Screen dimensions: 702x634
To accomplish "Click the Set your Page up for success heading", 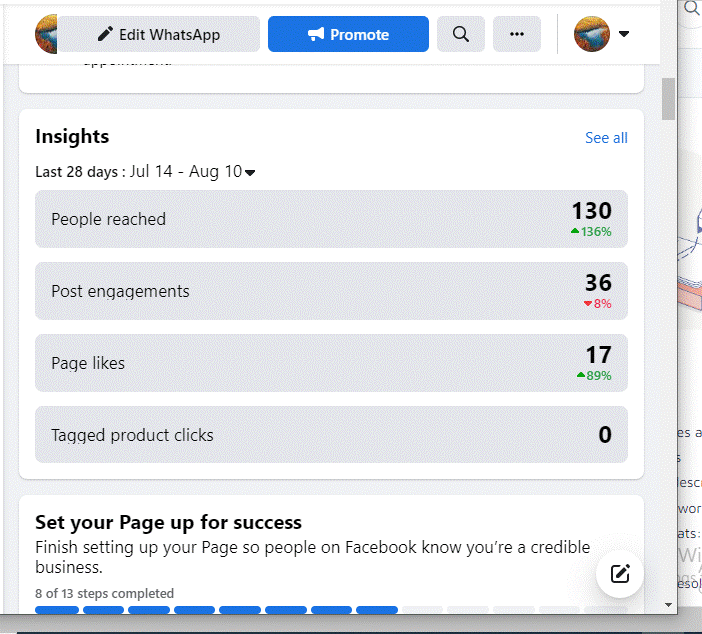I will tap(168, 522).
